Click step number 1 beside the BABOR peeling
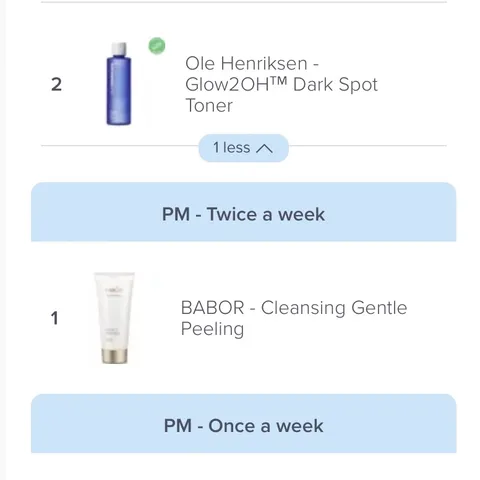This screenshot has height=480, width=480. tap(55, 318)
